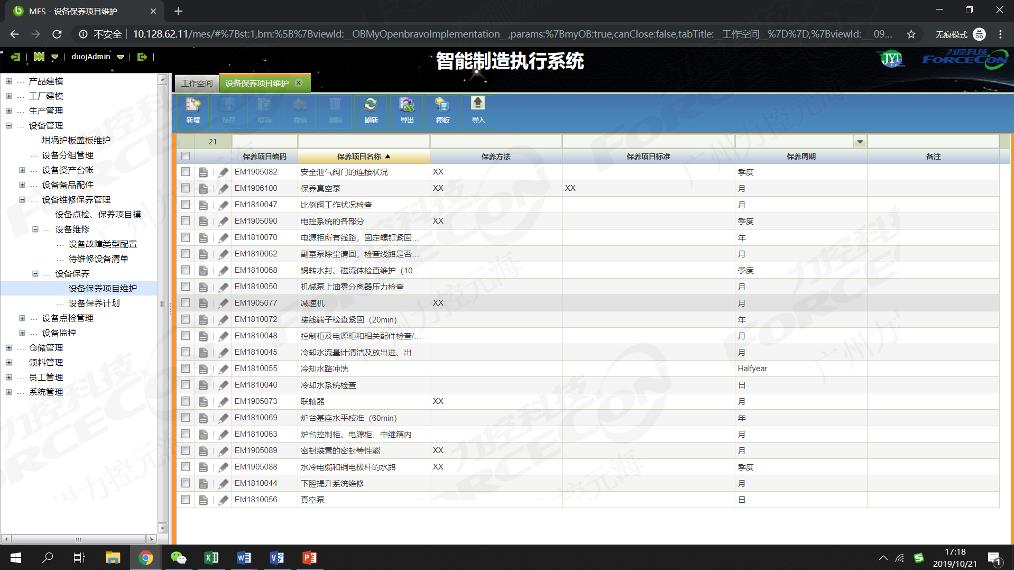Click pencil edit icon for row EM1906082
This screenshot has height=570, width=1014.
[223, 172]
